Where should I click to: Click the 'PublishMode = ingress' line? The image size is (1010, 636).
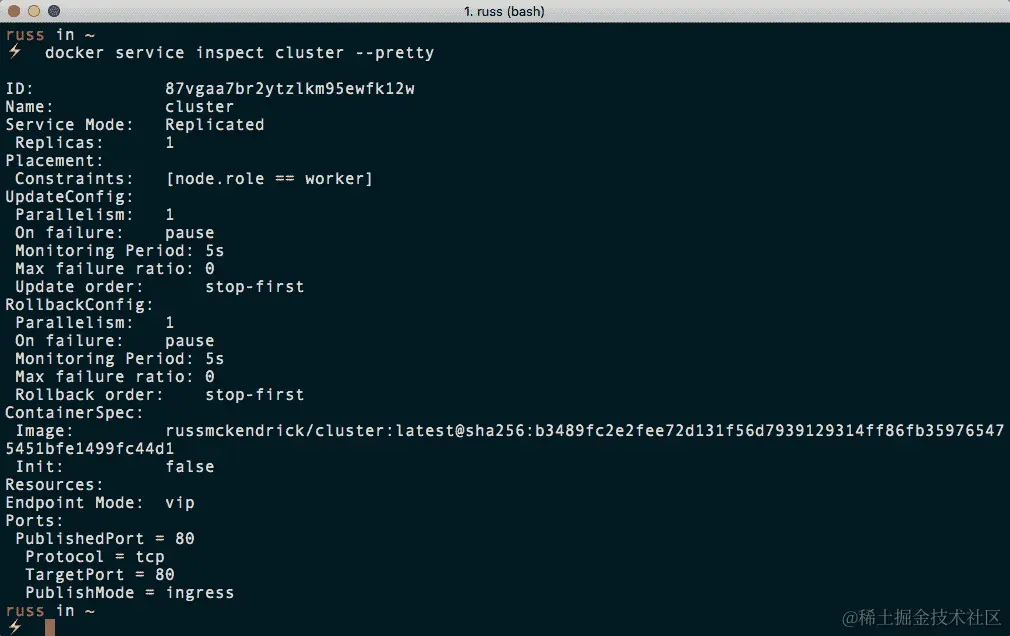click(129, 593)
